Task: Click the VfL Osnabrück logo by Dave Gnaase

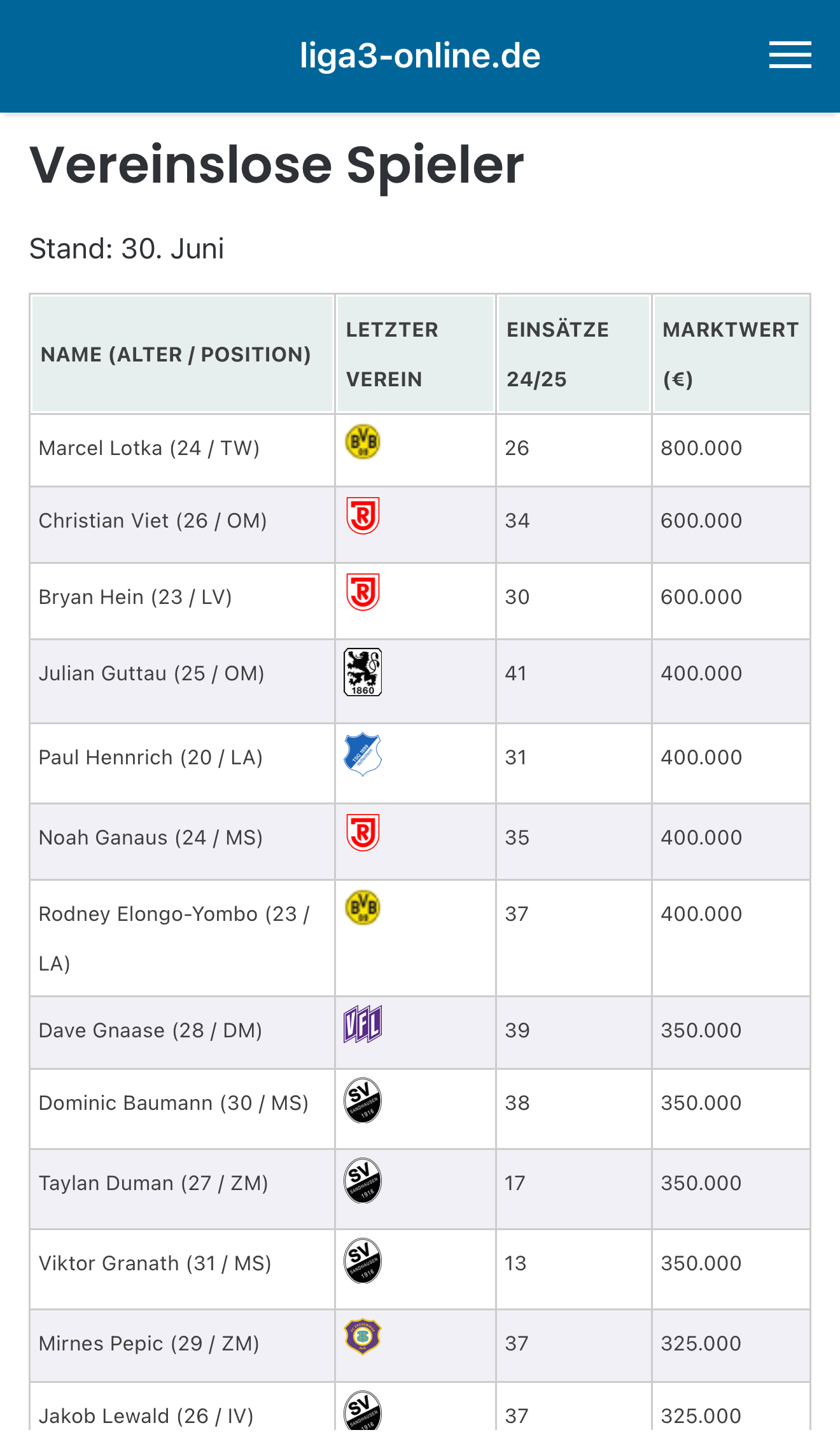Action: 363,1024
